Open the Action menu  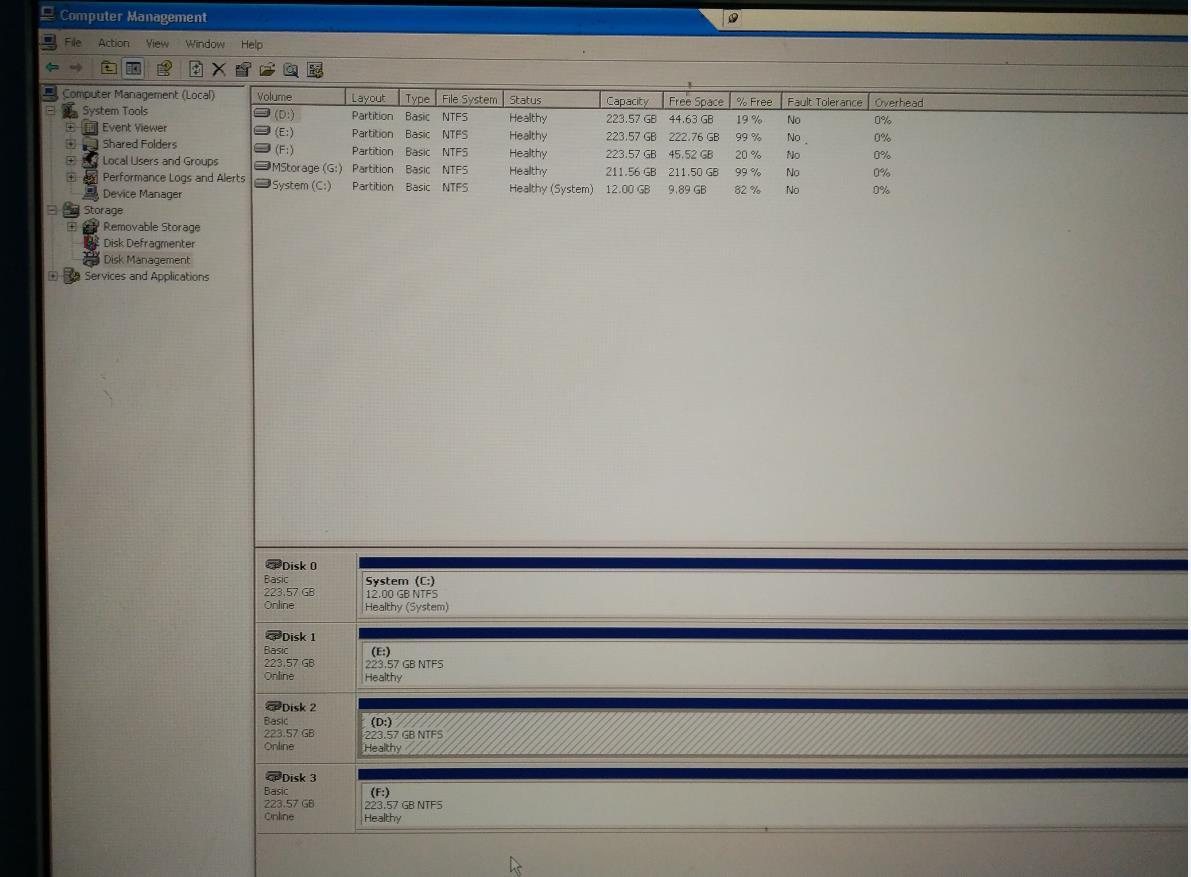coord(113,43)
